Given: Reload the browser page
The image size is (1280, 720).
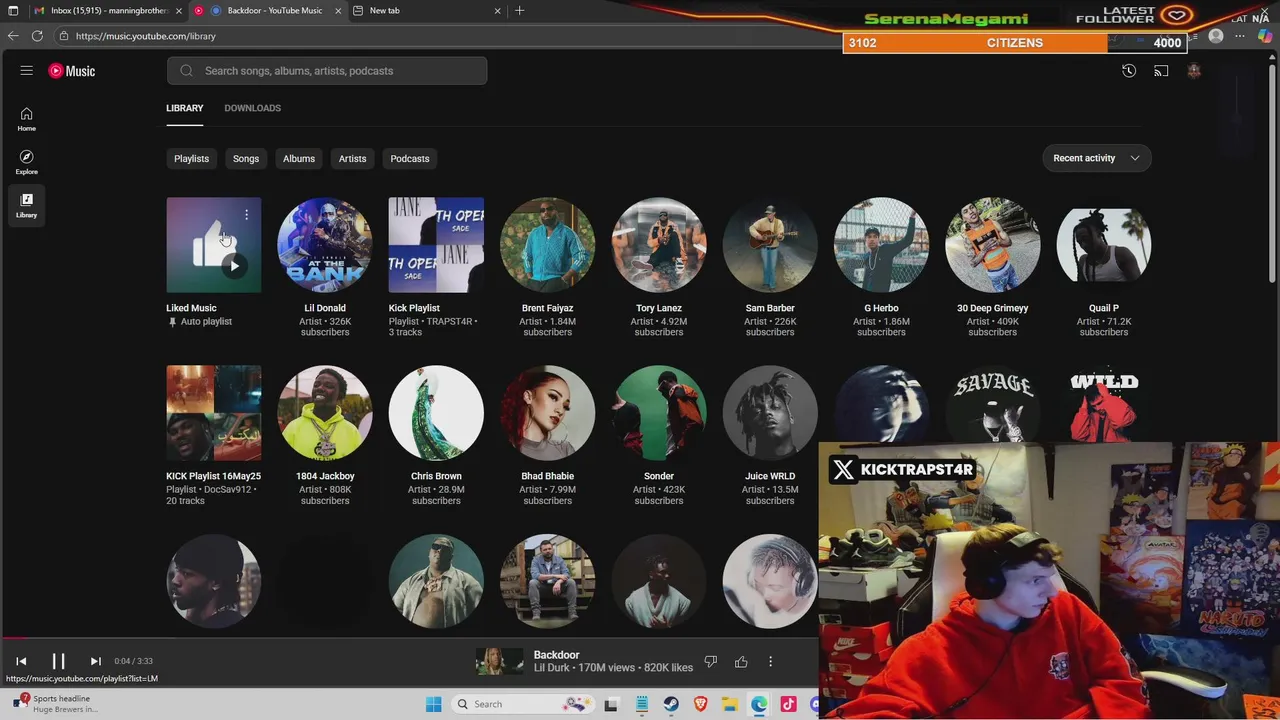Looking at the screenshot, I should (37, 36).
